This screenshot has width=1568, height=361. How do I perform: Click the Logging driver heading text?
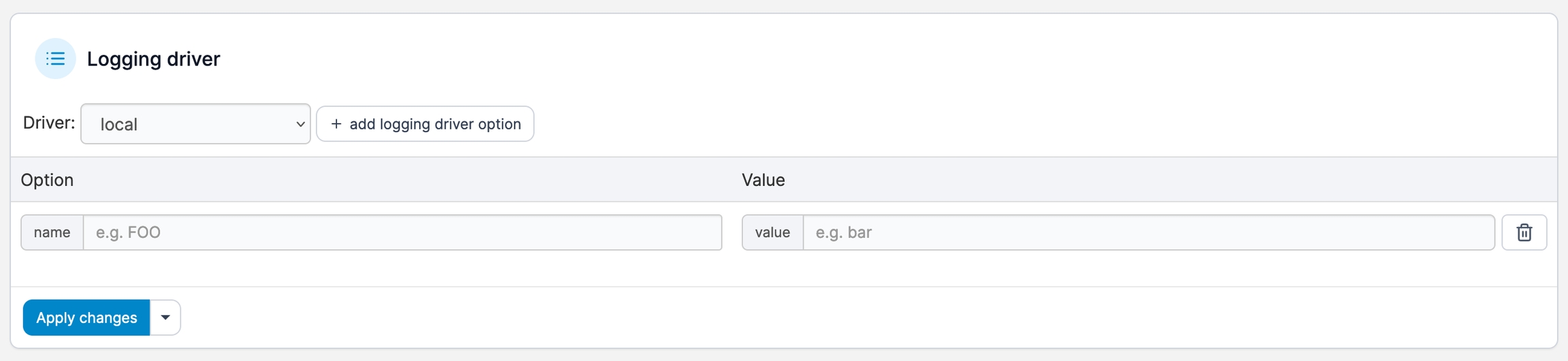point(153,59)
